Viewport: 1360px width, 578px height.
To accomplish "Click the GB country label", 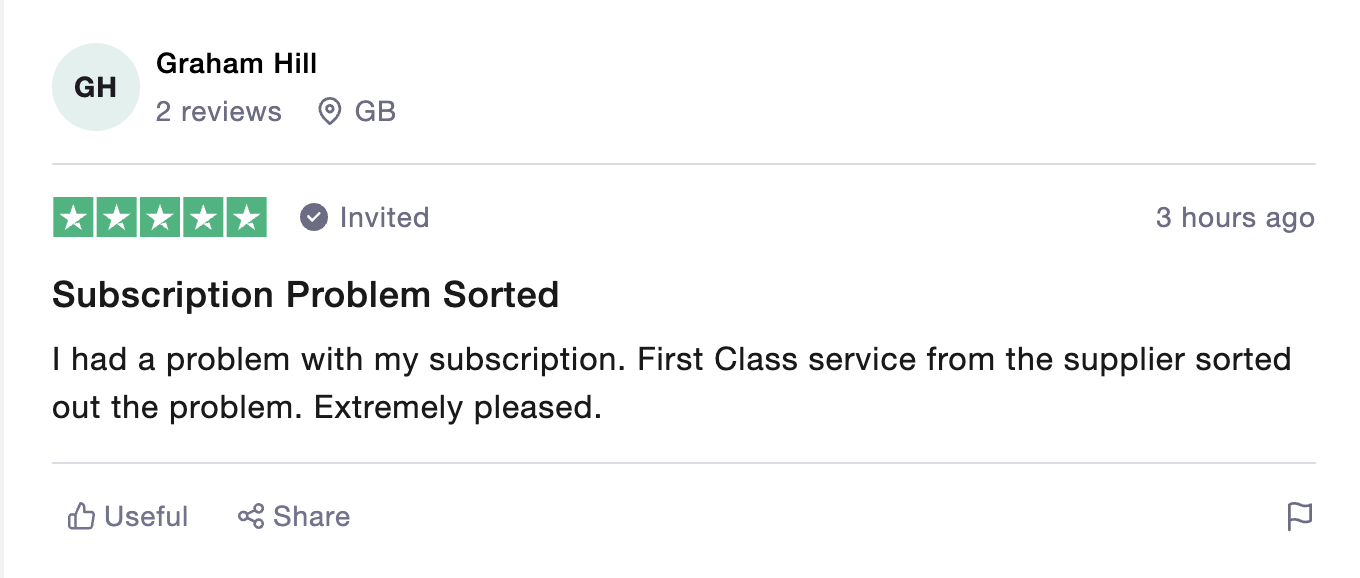I will [x=375, y=111].
